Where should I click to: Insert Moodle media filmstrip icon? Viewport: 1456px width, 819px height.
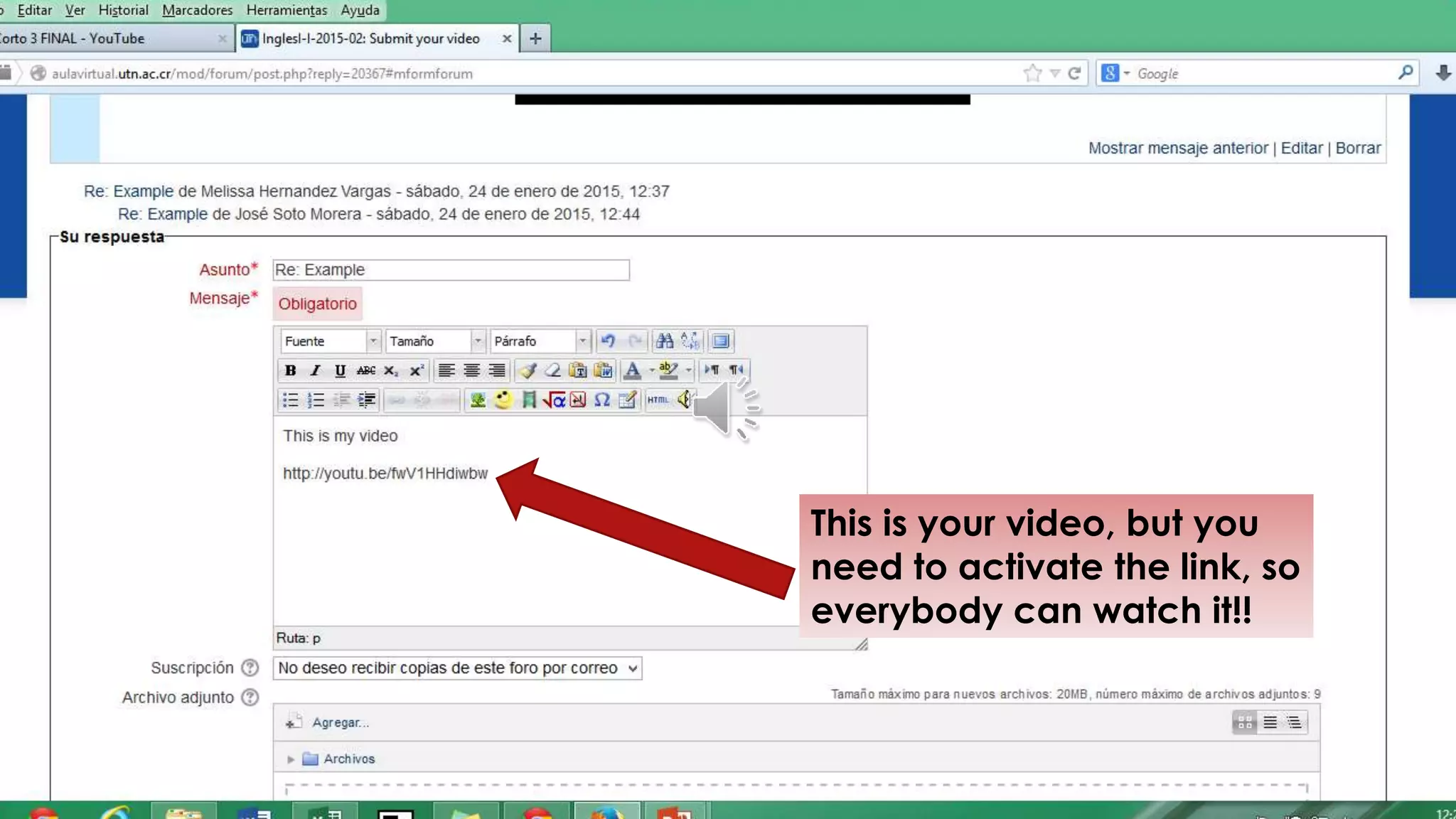528,400
